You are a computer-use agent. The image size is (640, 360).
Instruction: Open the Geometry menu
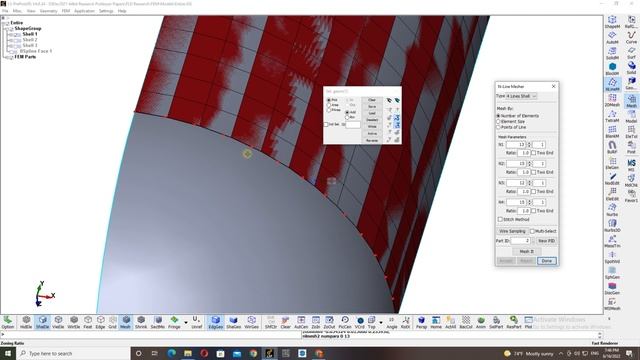click(x=48, y=11)
